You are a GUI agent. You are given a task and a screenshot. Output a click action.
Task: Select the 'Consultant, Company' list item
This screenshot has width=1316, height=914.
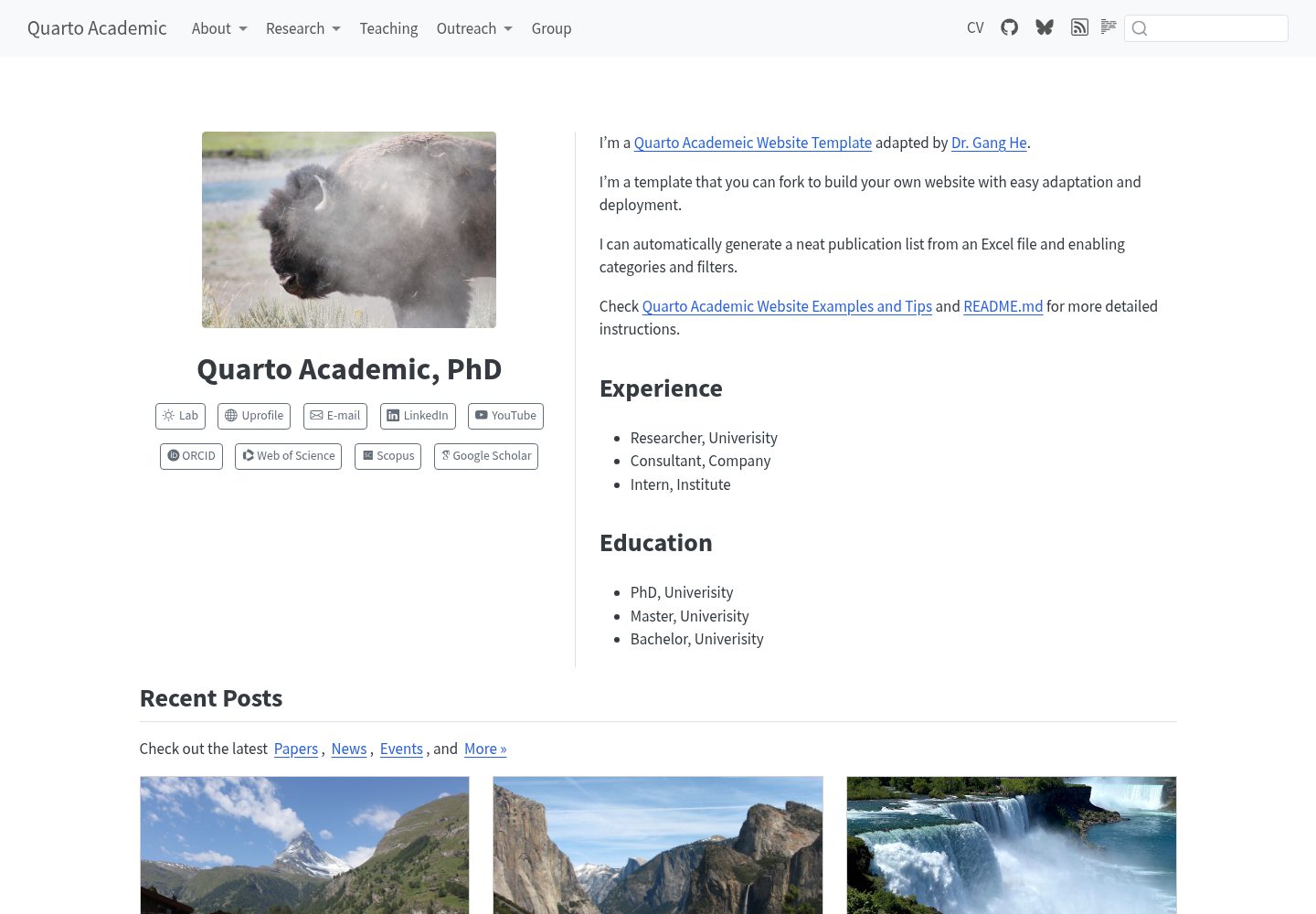click(700, 461)
